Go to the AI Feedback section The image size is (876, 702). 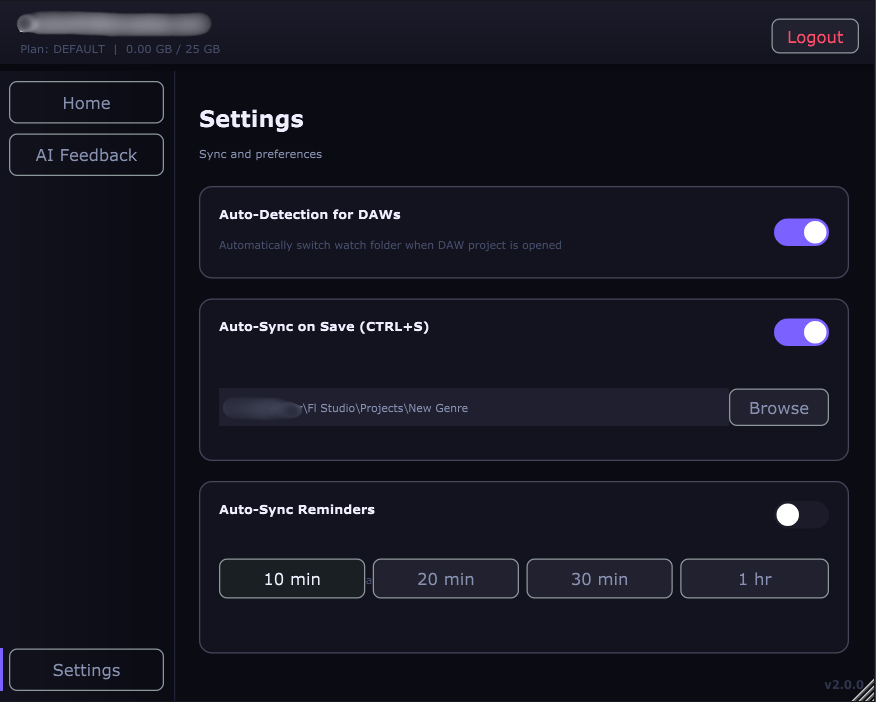86,155
